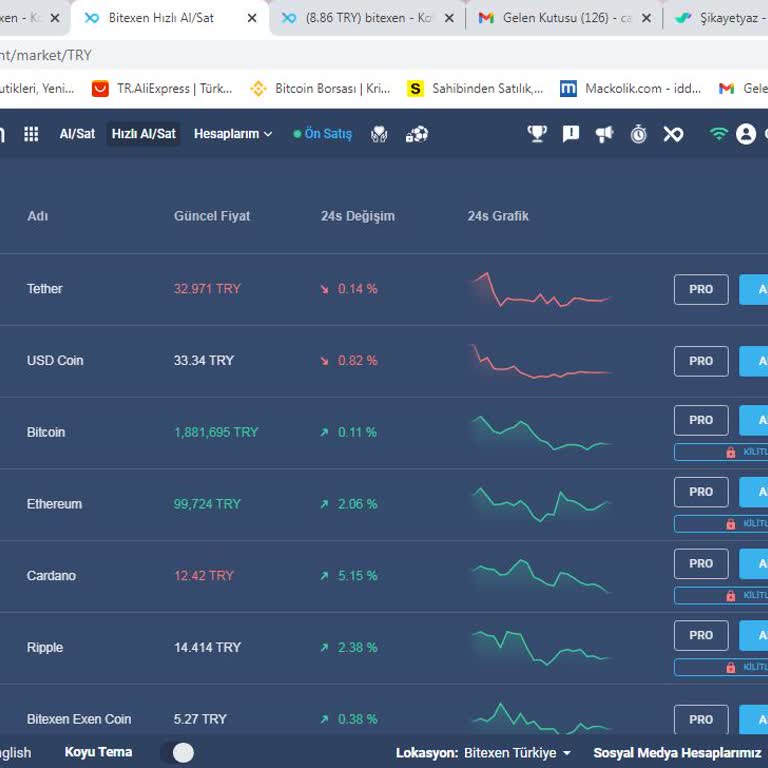Toggle the Koyu Tema switch
Image resolution: width=768 pixels, height=768 pixels.
click(178, 752)
